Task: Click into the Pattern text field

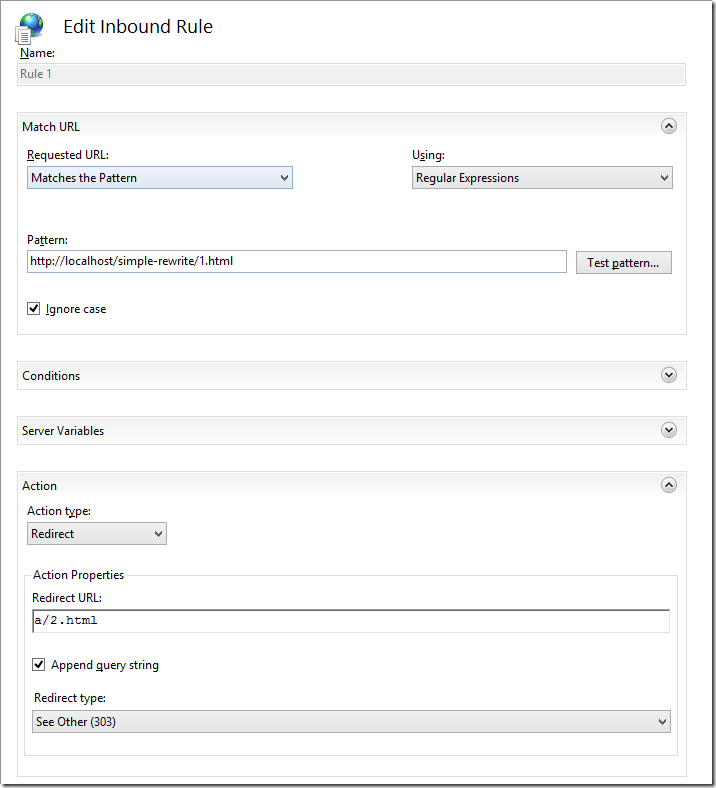Action: (297, 261)
